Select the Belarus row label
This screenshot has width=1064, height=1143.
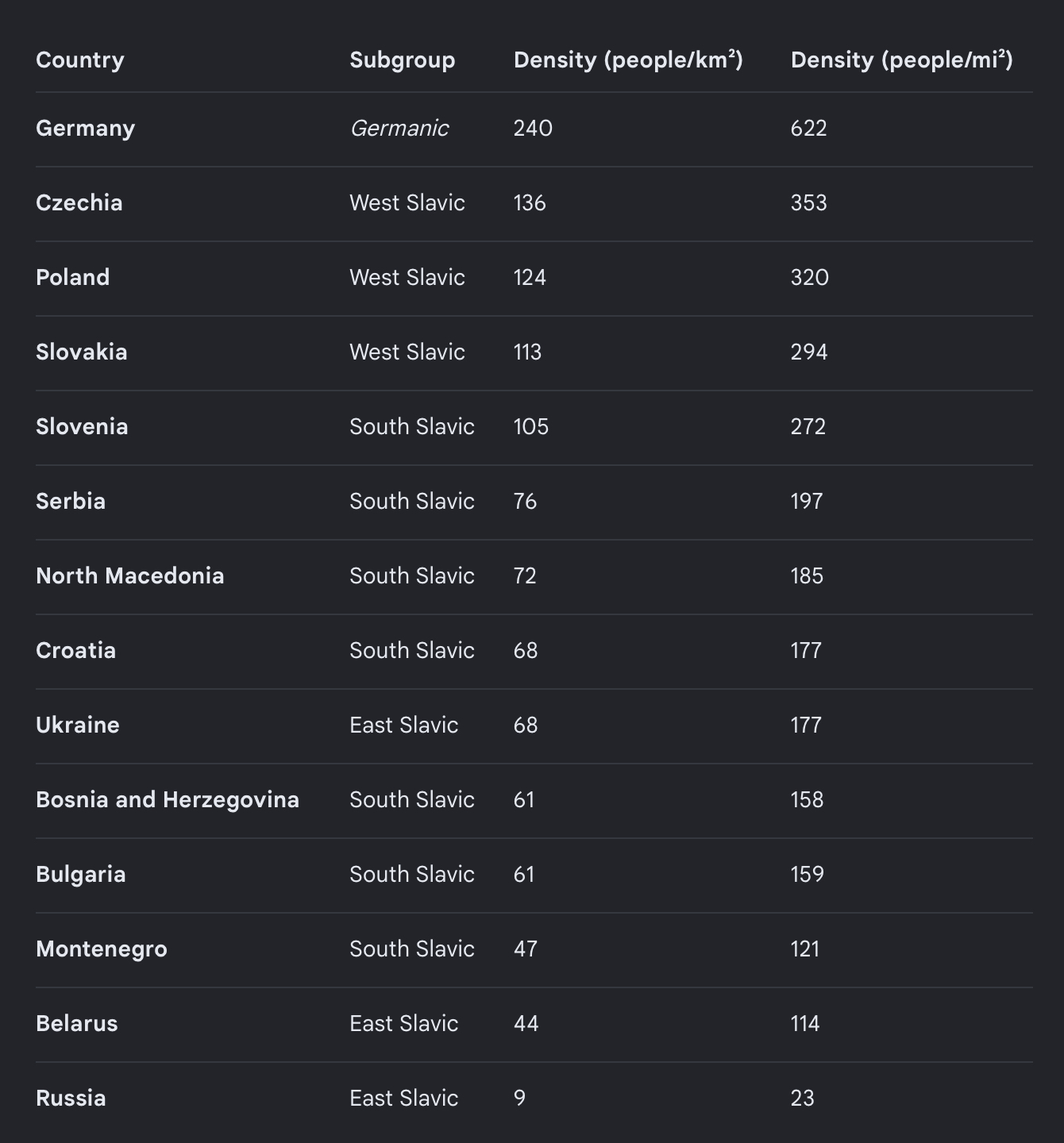tap(77, 1024)
